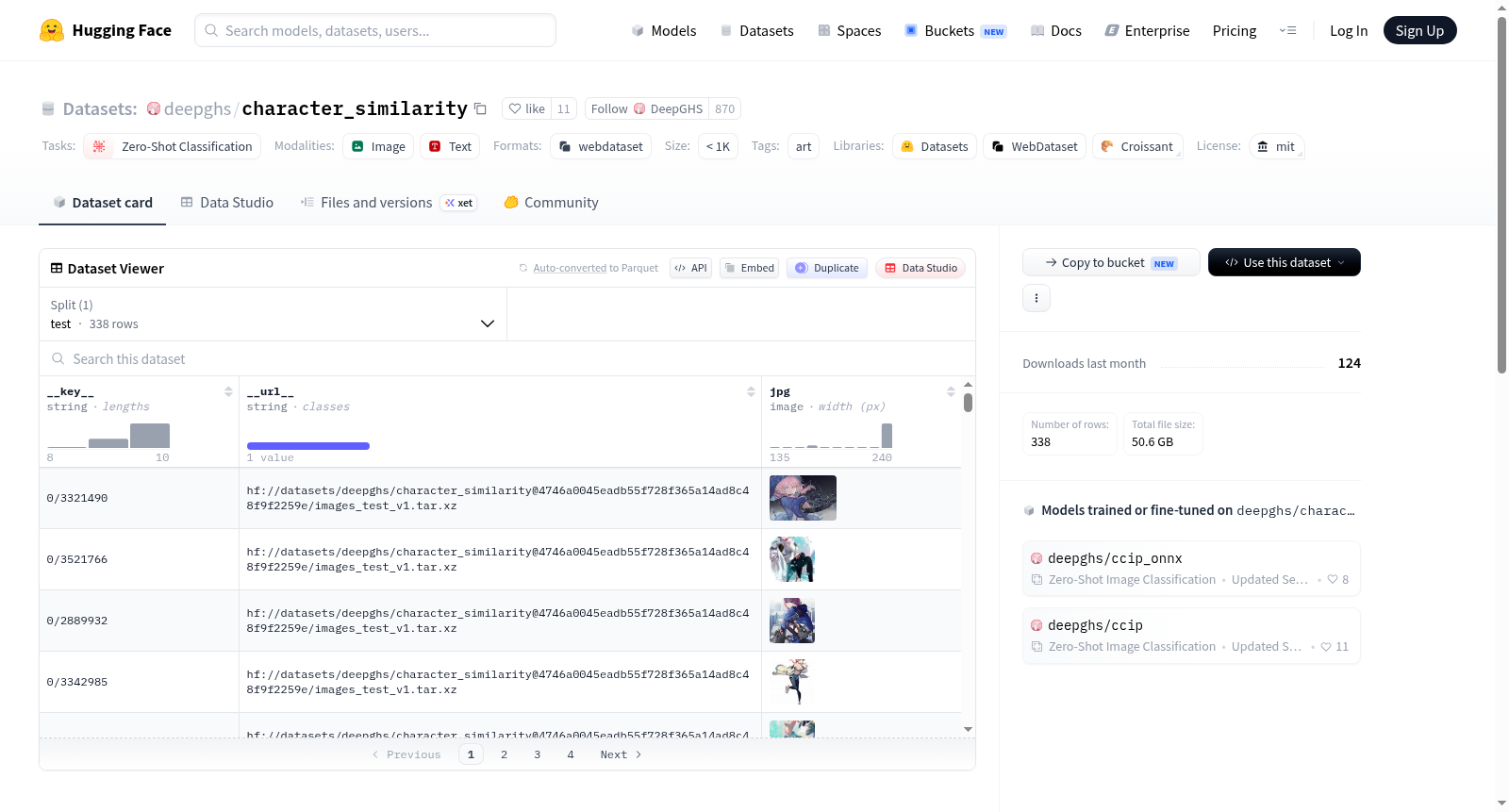Open the deepghs/ccip model card
This screenshot has height=812, width=1509.
(1191, 636)
